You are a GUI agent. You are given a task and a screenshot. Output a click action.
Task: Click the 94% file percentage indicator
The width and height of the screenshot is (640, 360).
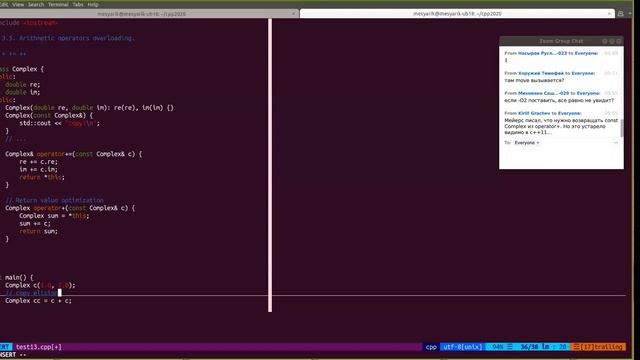coord(498,347)
